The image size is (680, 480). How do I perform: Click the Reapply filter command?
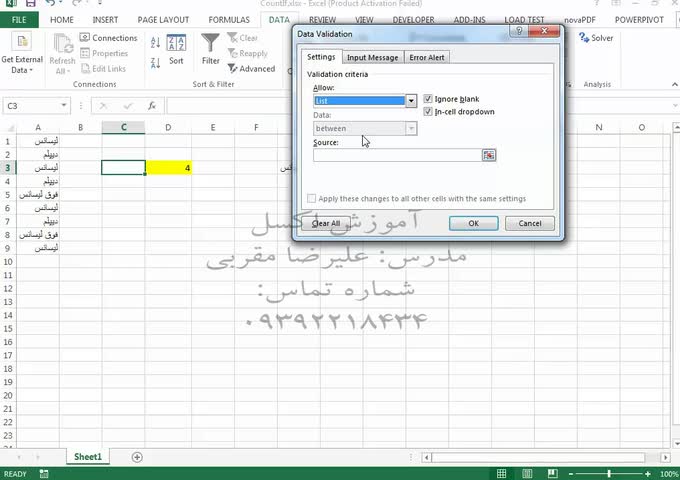click(x=248, y=53)
